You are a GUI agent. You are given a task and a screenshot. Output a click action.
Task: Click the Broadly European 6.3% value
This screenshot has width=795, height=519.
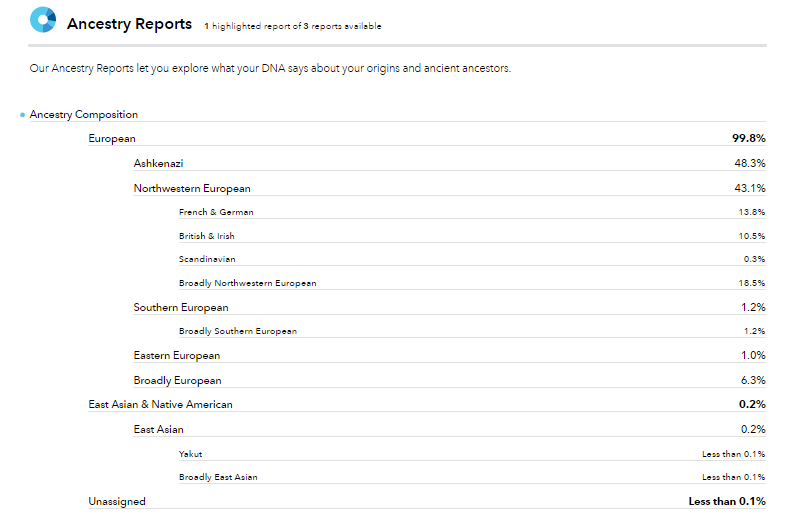[753, 380]
